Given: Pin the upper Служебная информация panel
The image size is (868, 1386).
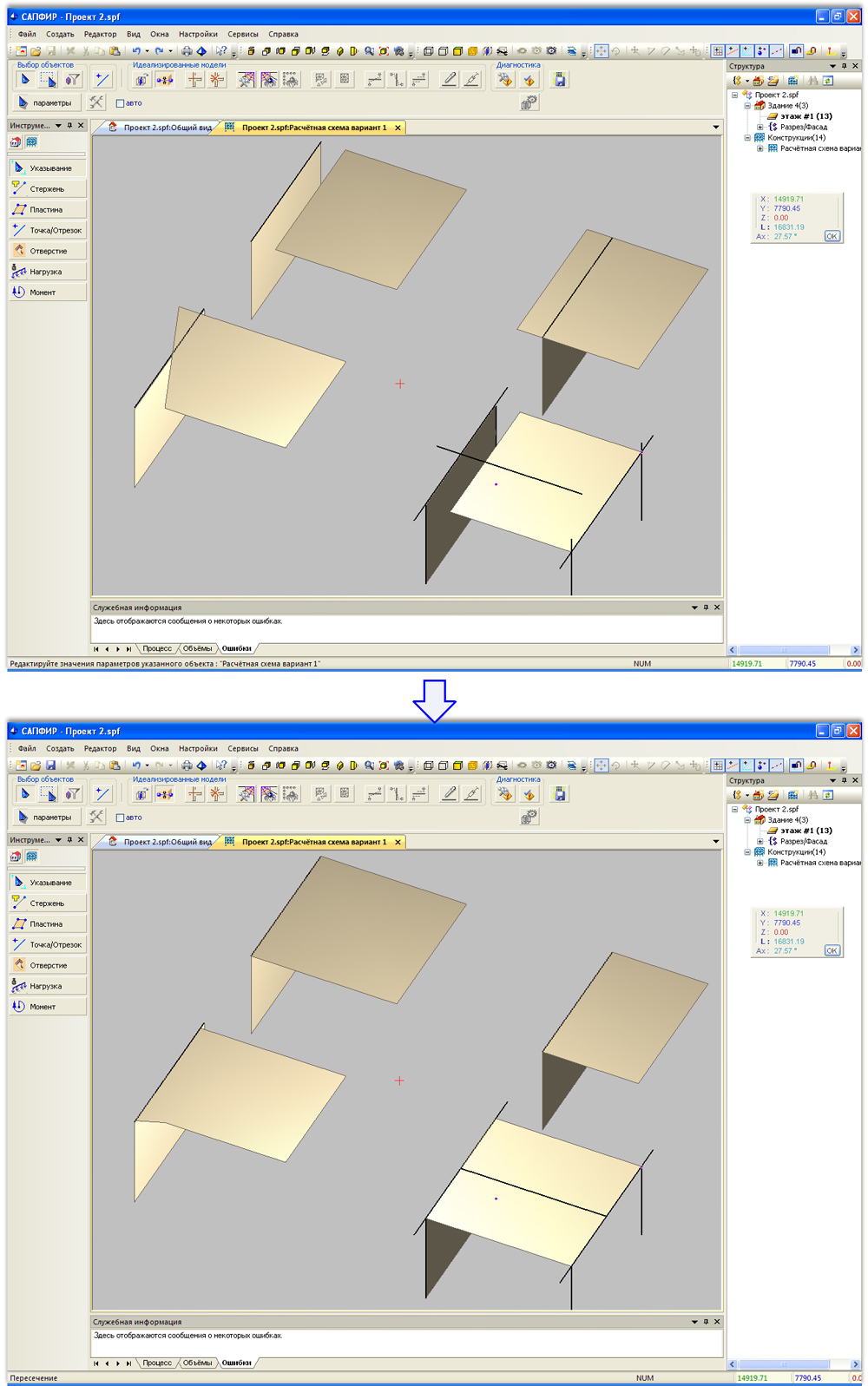Looking at the screenshot, I should (x=706, y=608).
